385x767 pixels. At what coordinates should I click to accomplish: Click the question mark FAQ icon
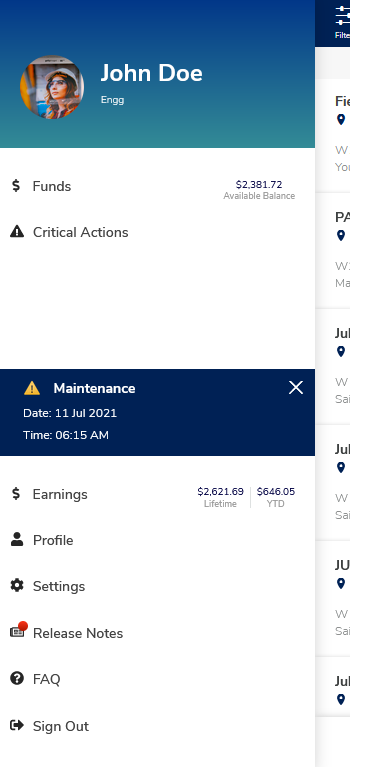coord(17,678)
